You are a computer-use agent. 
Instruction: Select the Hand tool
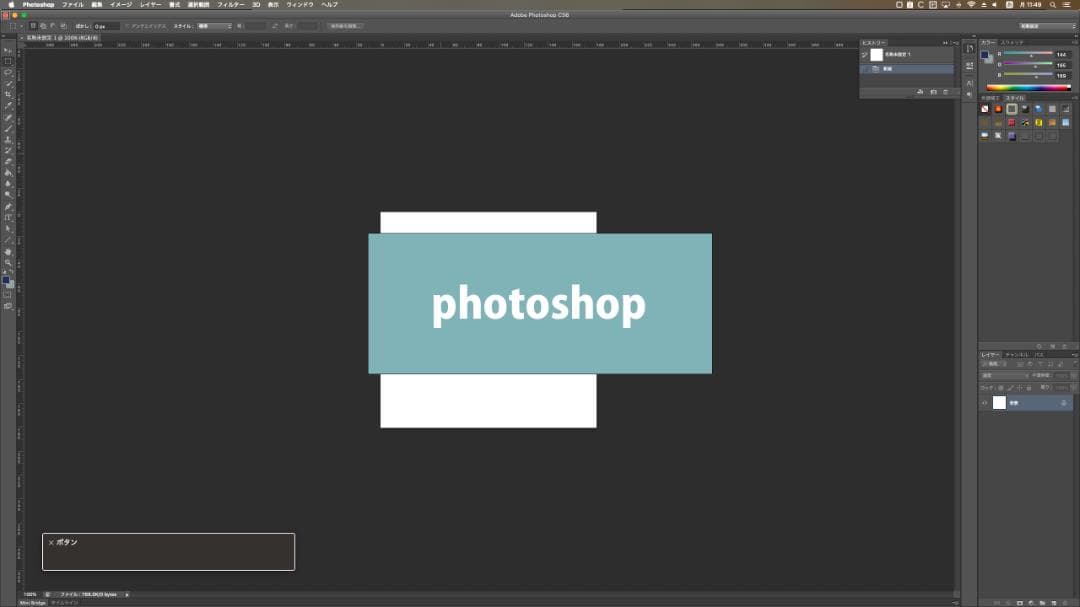click(x=8, y=251)
